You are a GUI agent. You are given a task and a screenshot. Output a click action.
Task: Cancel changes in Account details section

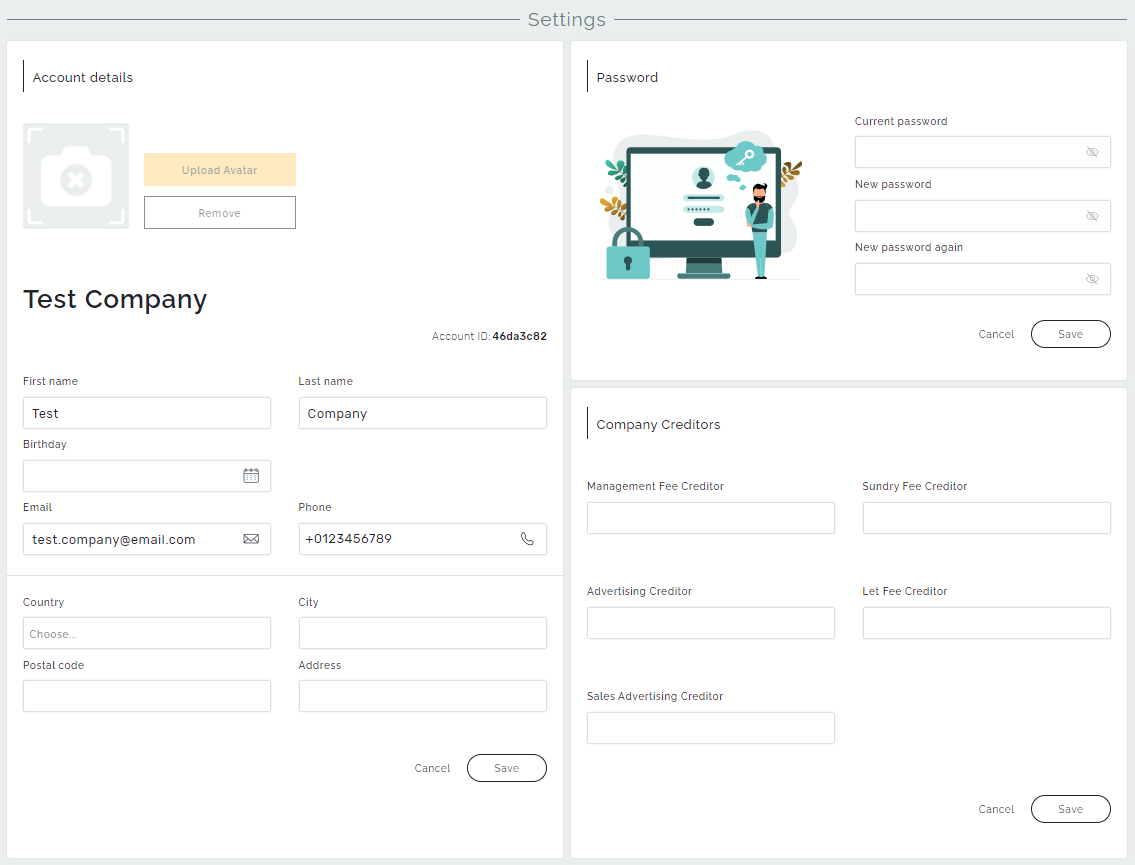(432, 768)
